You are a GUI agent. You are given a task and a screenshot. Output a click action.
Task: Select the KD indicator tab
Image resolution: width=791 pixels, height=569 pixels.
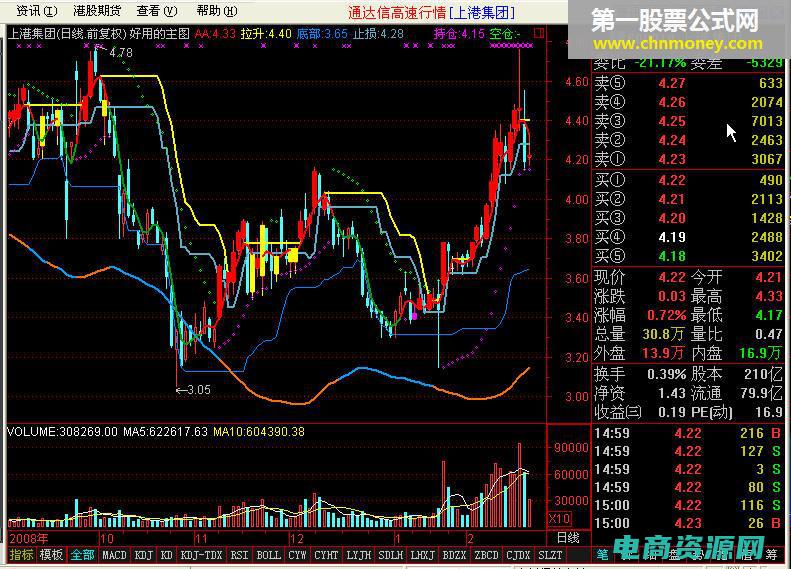pos(167,555)
